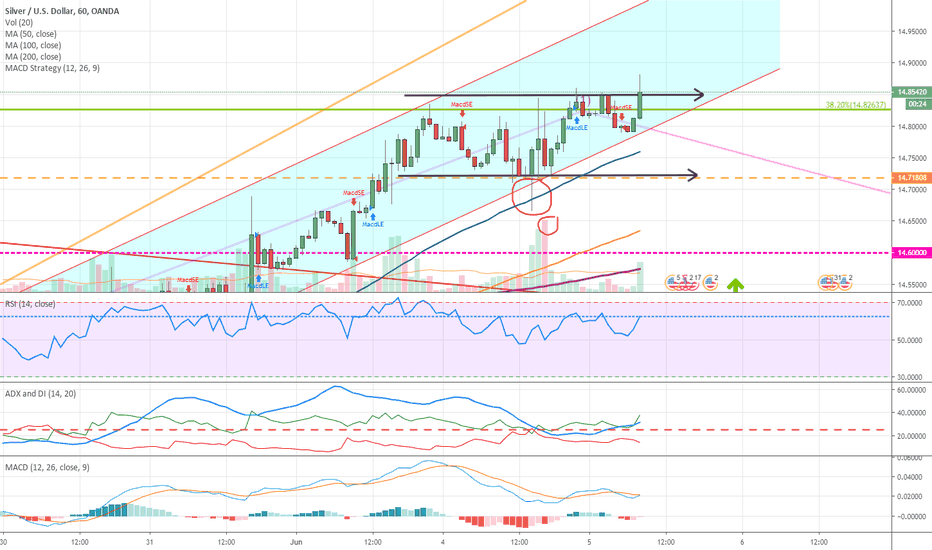Click the 14.95000 price axis label
The image size is (932, 550).
click(912, 32)
